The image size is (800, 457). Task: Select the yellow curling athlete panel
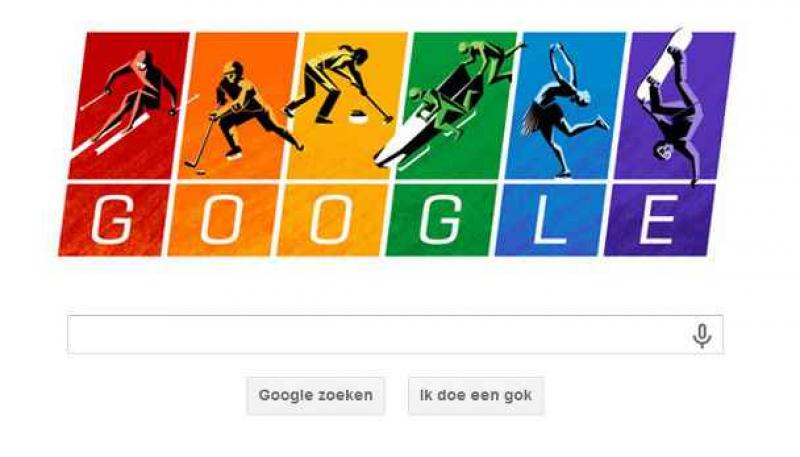347,106
